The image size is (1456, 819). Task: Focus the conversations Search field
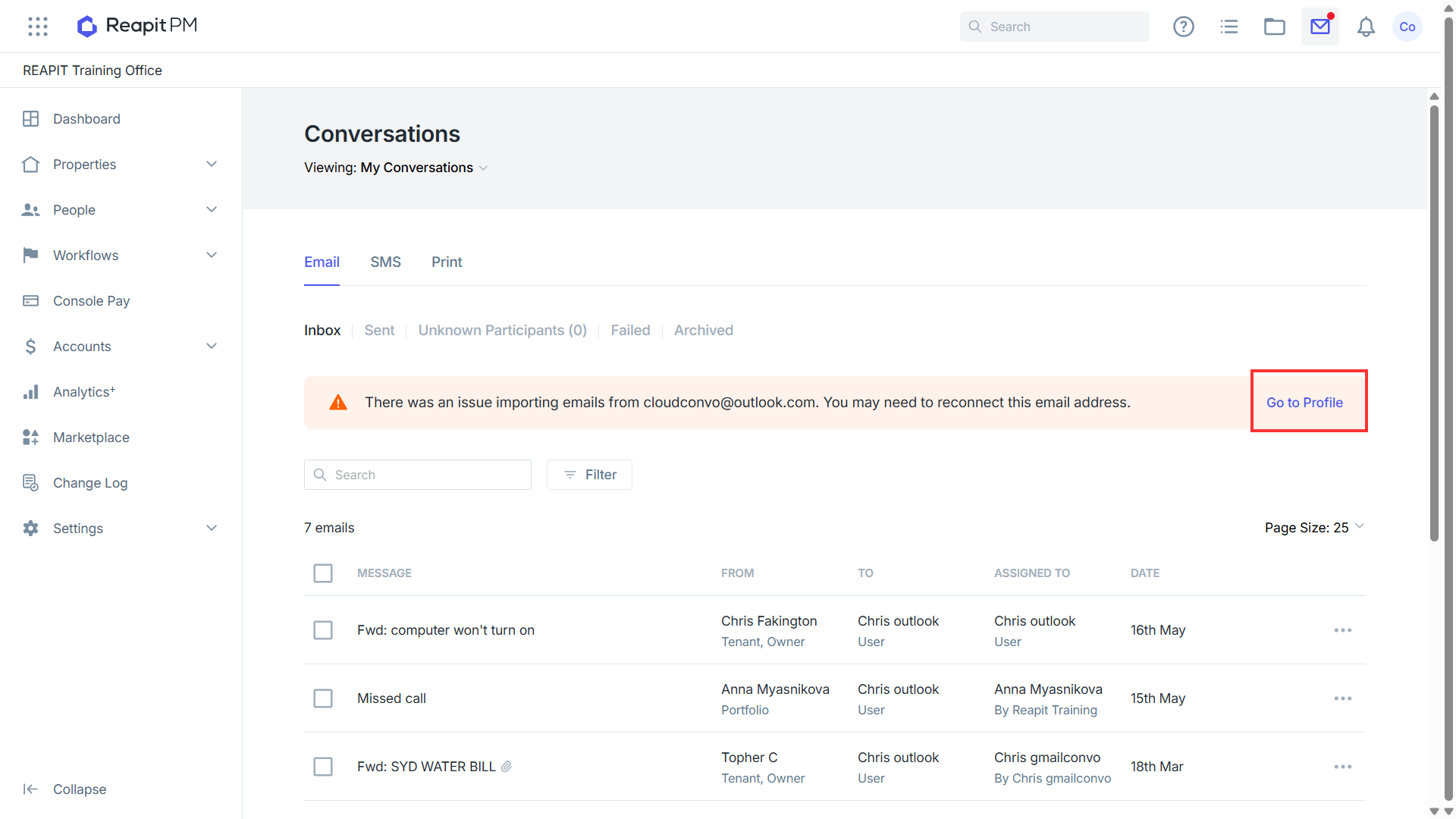(418, 475)
